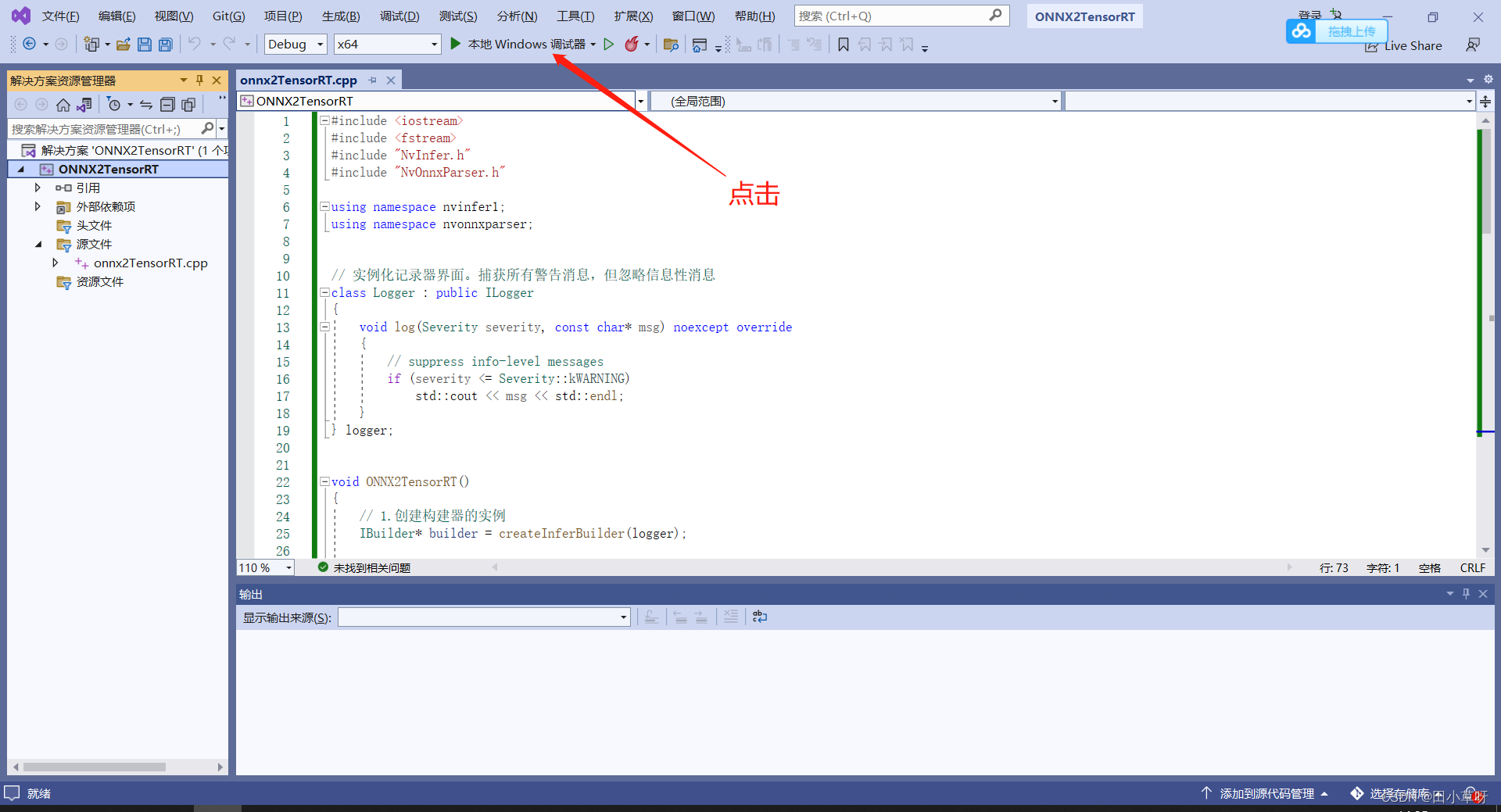Open the 调试(D) debug menu

(x=399, y=16)
